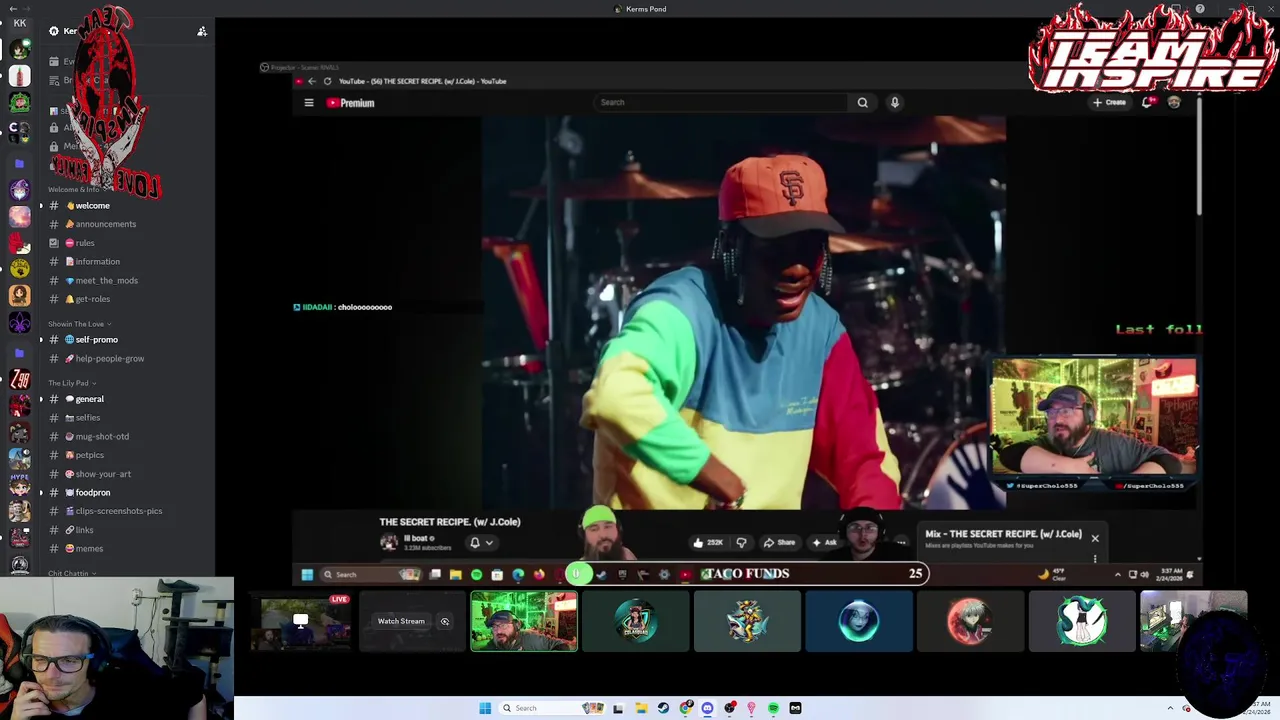Open File Explorer from the Windows taskbar
The height and width of the screenshot is (720, 1280).
click(641, 708)
